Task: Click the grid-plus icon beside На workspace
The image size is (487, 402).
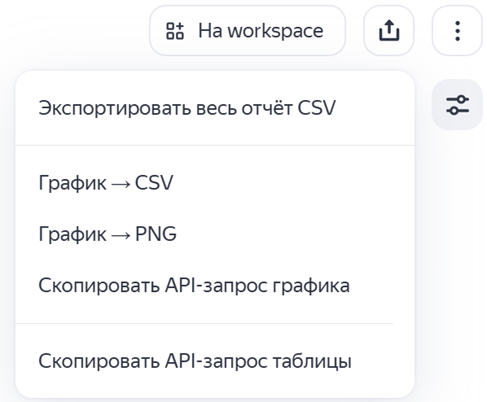Action: [175, 31]
